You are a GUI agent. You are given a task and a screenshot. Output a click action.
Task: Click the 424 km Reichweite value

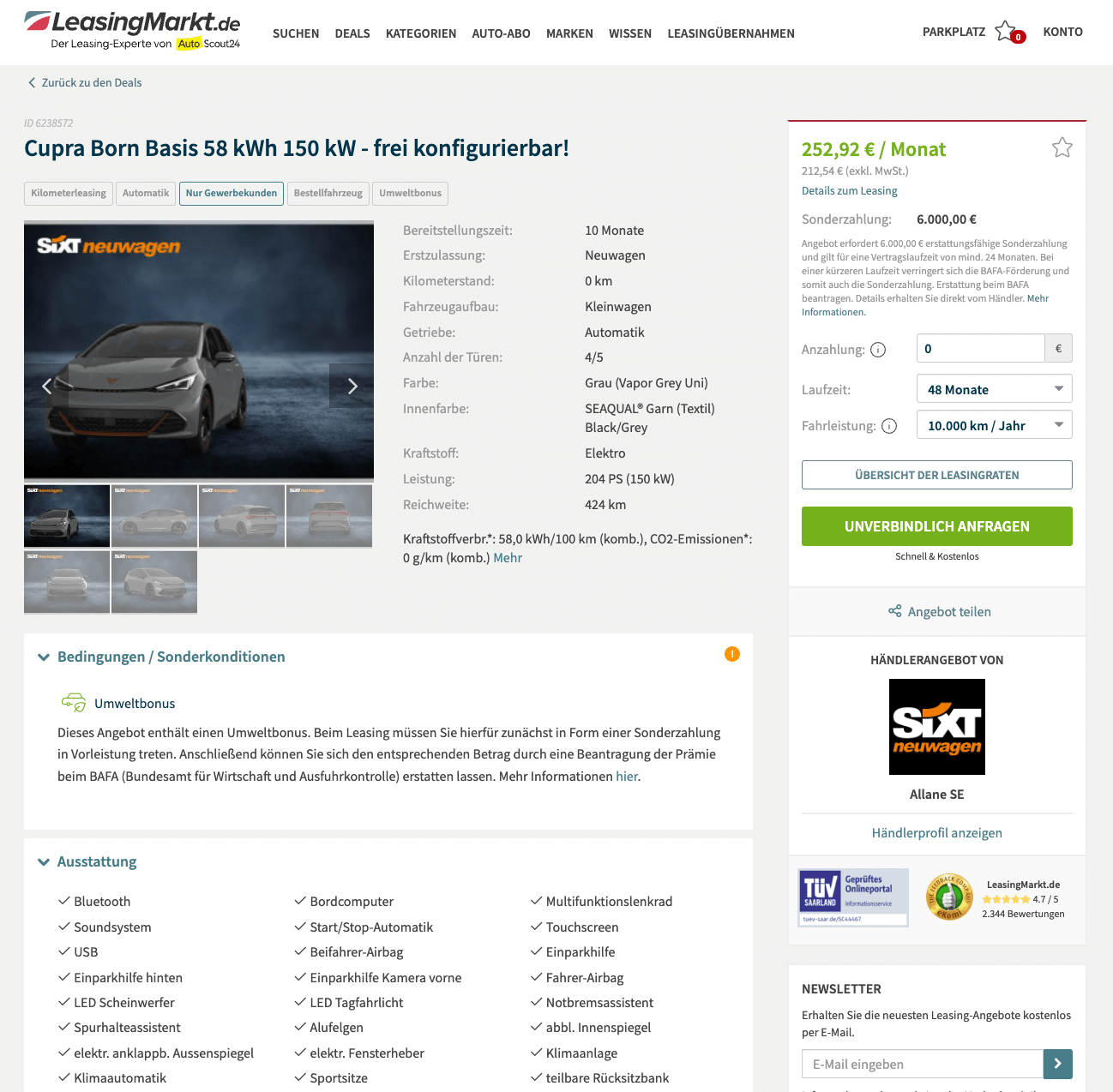[605, 505]
